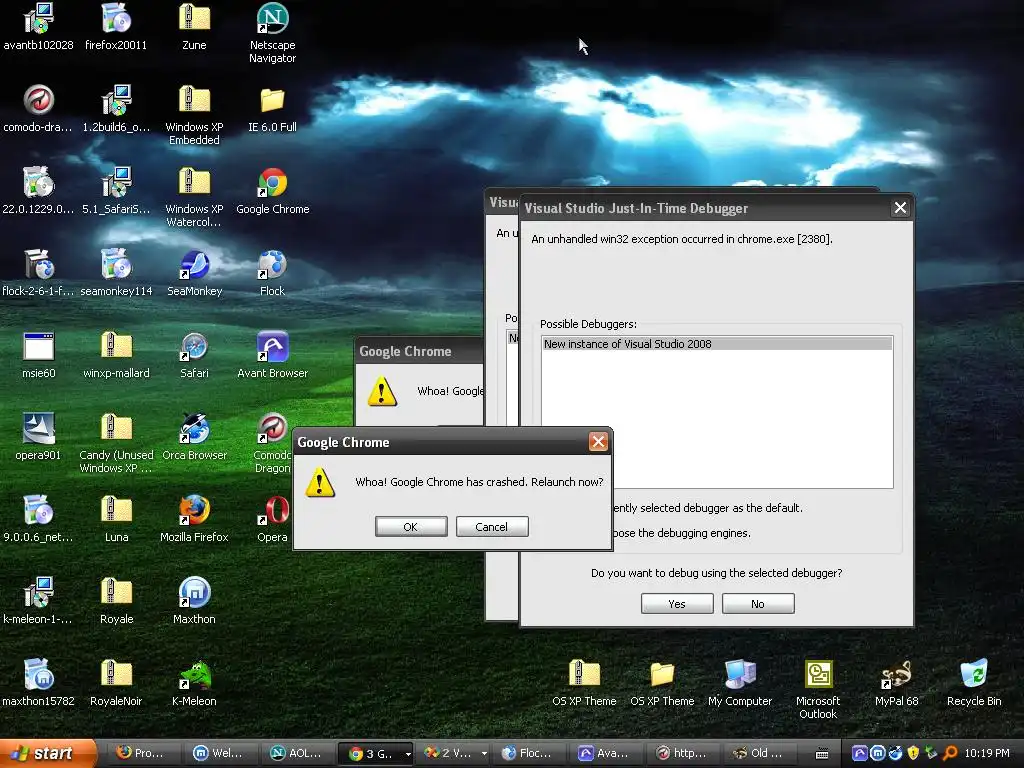Select the Flock desktop shortcut
This screenshot has height=768, width=1024.
coord(272,273)
